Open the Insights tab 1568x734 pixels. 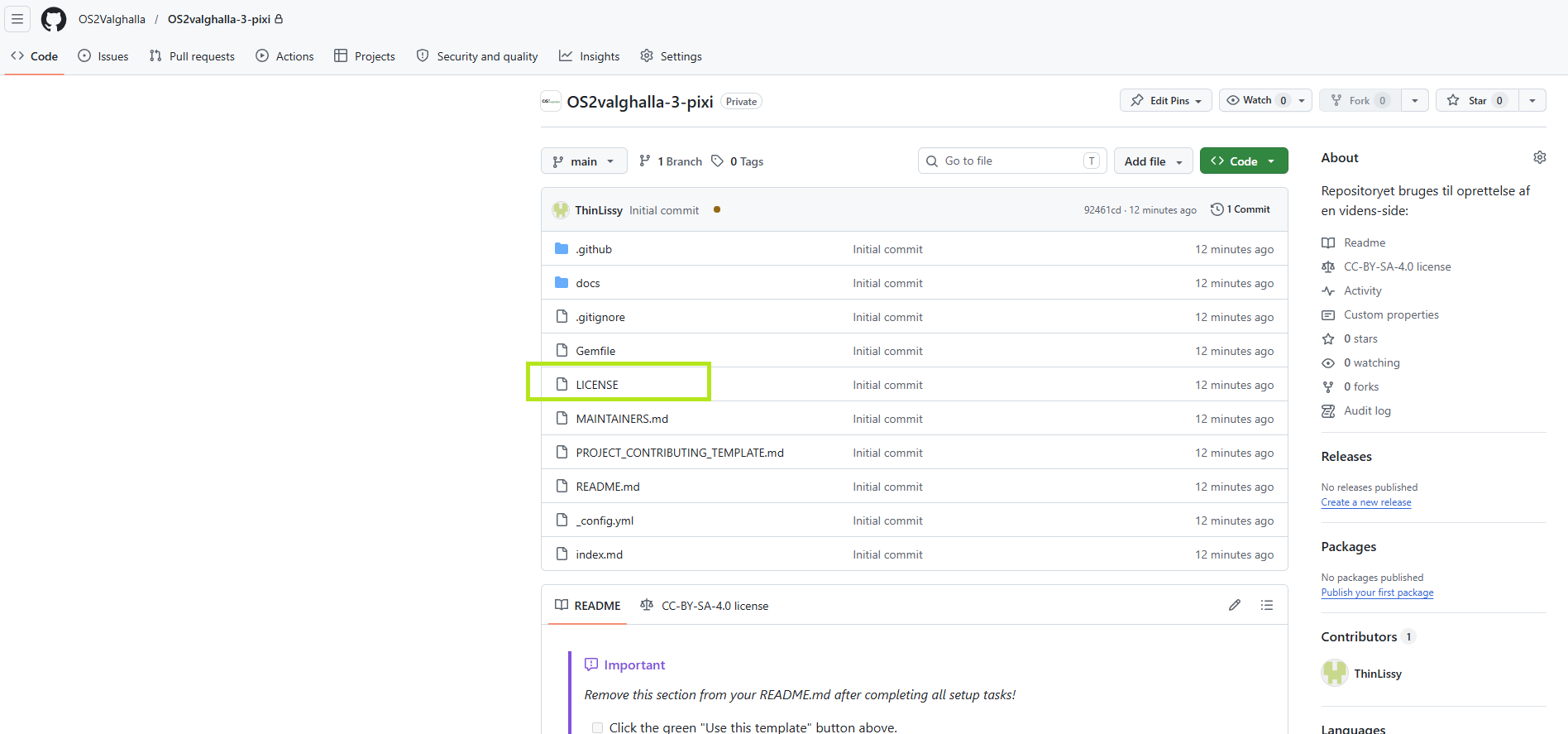pos(590,56)
